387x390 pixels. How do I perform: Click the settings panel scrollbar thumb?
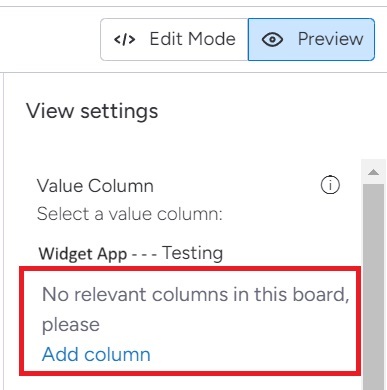[x=373, y=287]
